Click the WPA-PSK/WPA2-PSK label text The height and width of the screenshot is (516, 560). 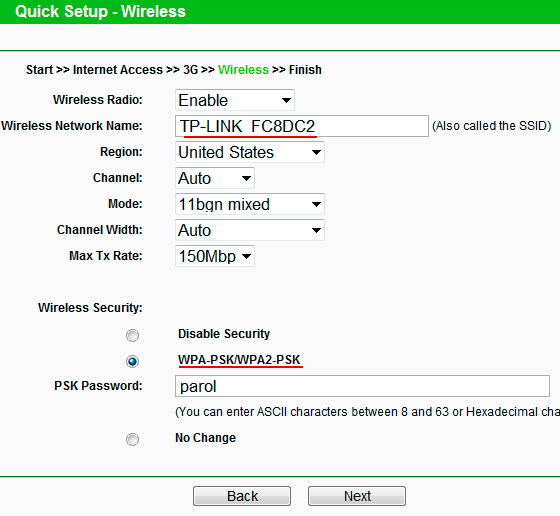239,360
